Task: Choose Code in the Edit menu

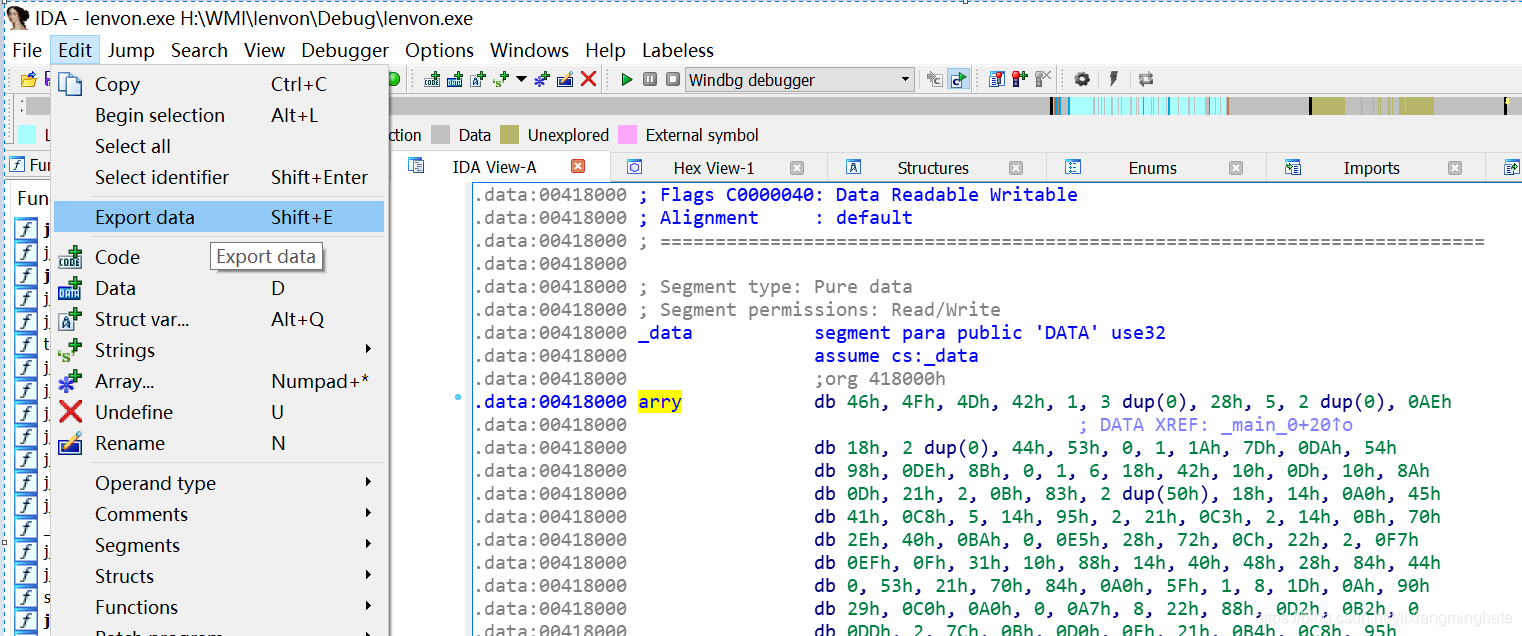Action: (x=219, y=257)
